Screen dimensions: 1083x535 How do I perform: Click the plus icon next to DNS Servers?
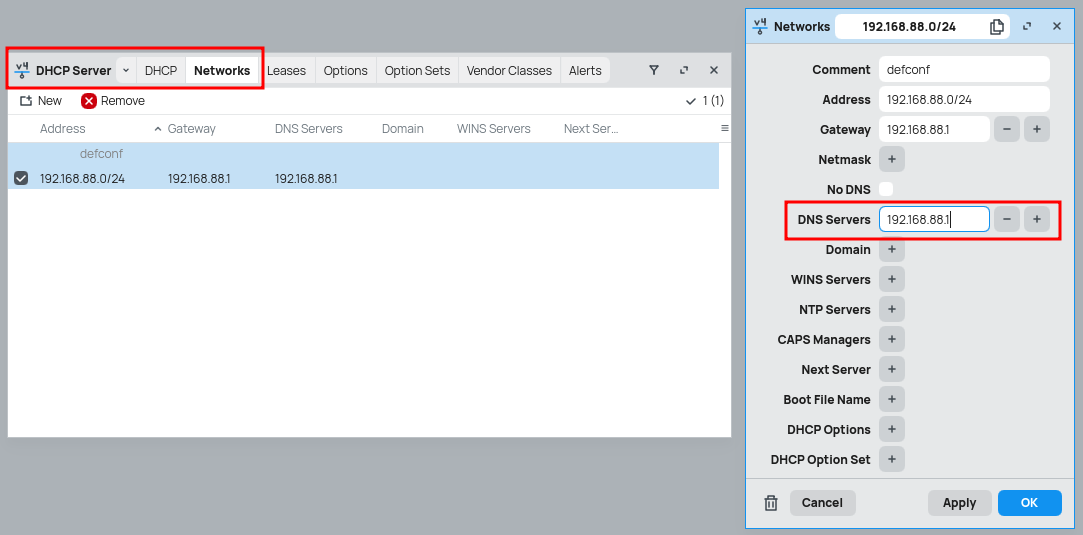(1036, 220)
